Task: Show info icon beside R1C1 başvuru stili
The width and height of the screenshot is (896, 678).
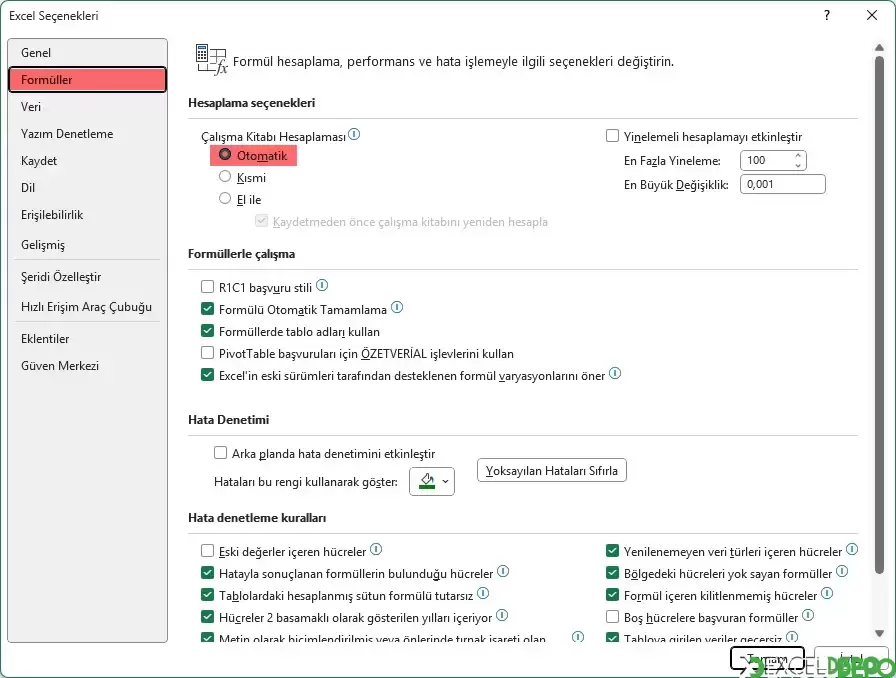Action: (x=322, y=285)
